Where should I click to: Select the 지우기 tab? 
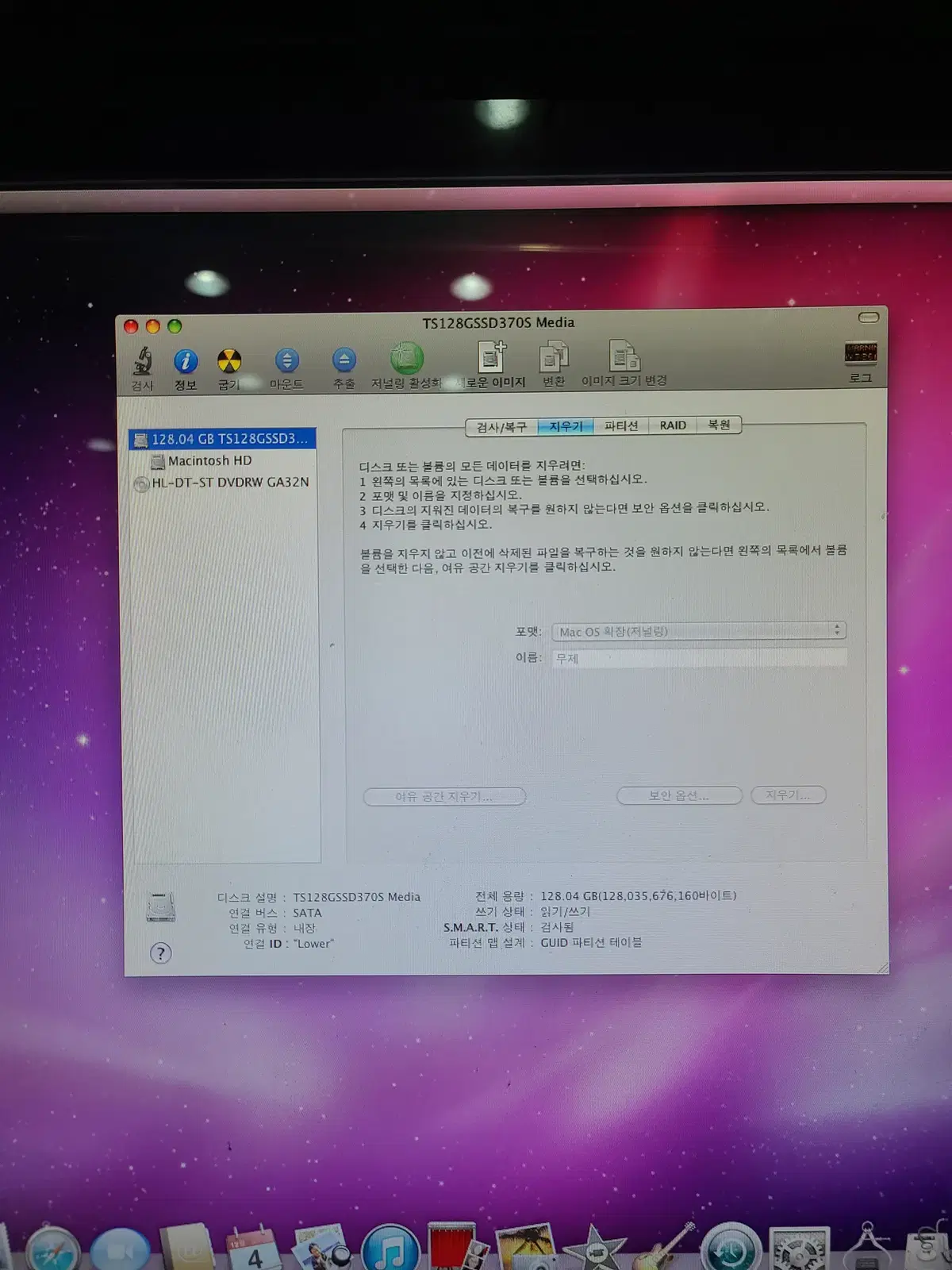pyautogui.click(x=566, y=426)
